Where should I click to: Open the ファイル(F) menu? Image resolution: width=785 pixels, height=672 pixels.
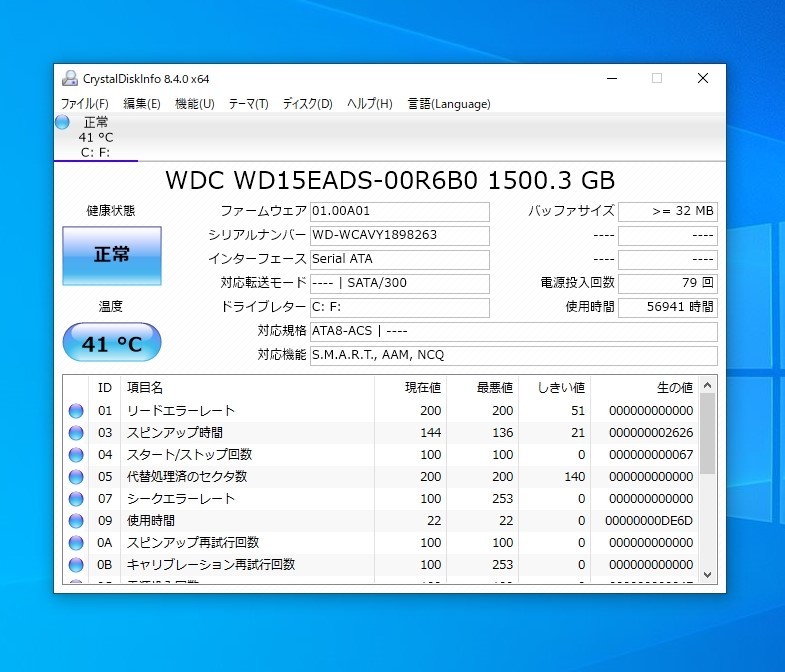[85, 104]
